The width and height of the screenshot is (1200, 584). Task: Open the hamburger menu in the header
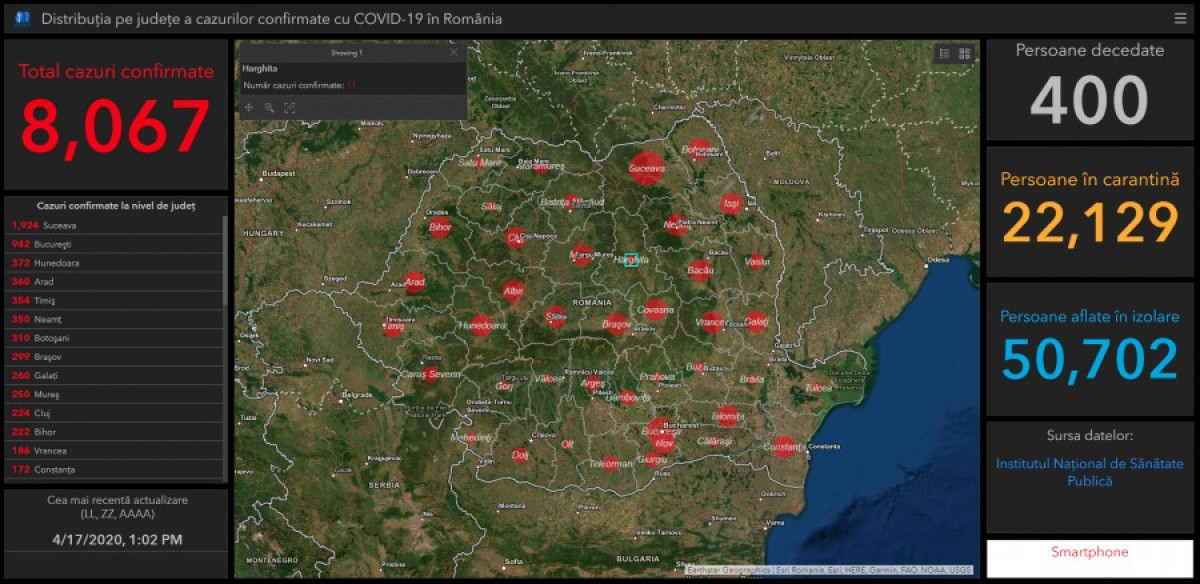[x=1180, y=18]
